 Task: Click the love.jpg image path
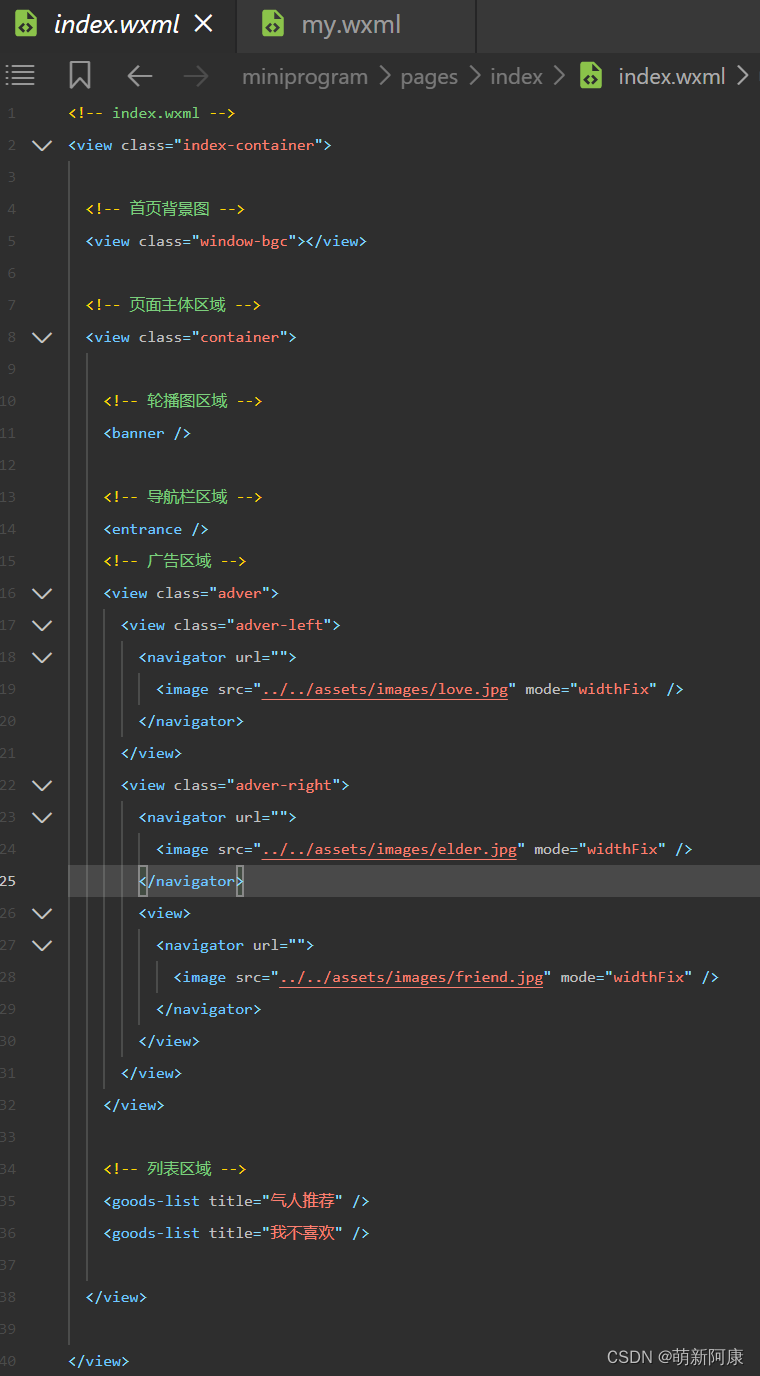[x=385, y=689]
